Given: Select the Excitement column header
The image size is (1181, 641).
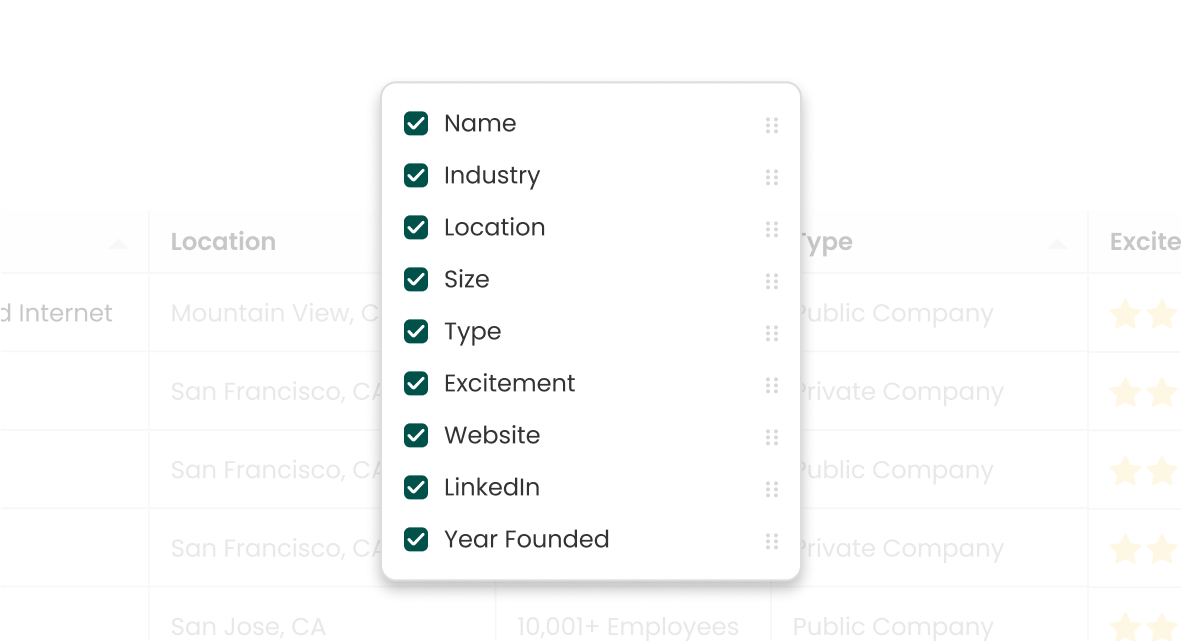Looking at the screenshot, I should point(1145,241).
